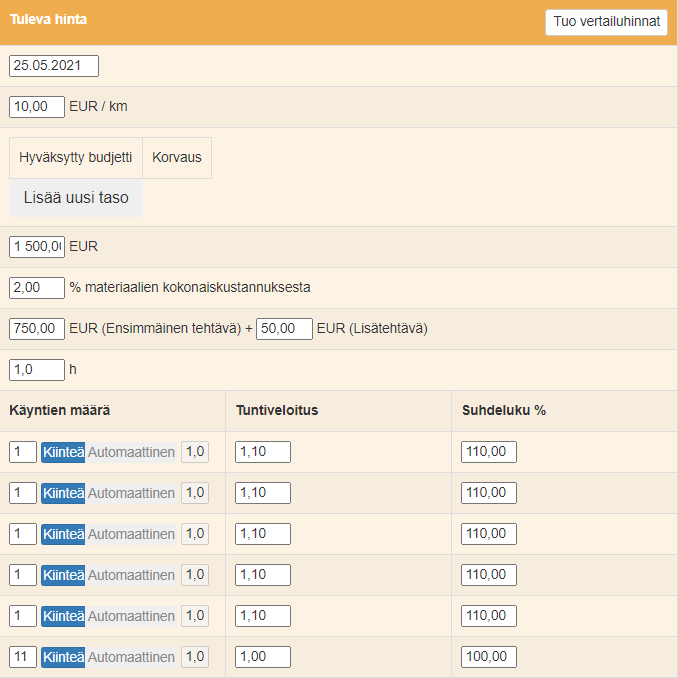Click the Suhdeluku field showing 100,00
This screenshot has width=678, height=678.
tap(489, 657)
